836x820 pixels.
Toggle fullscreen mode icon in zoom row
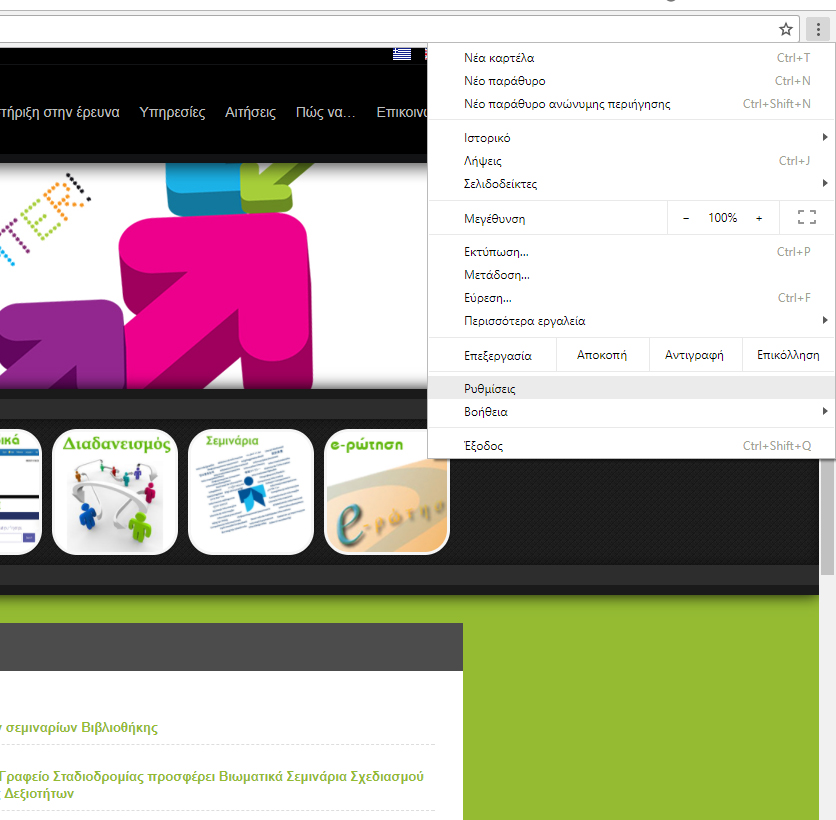coord(806,218)
